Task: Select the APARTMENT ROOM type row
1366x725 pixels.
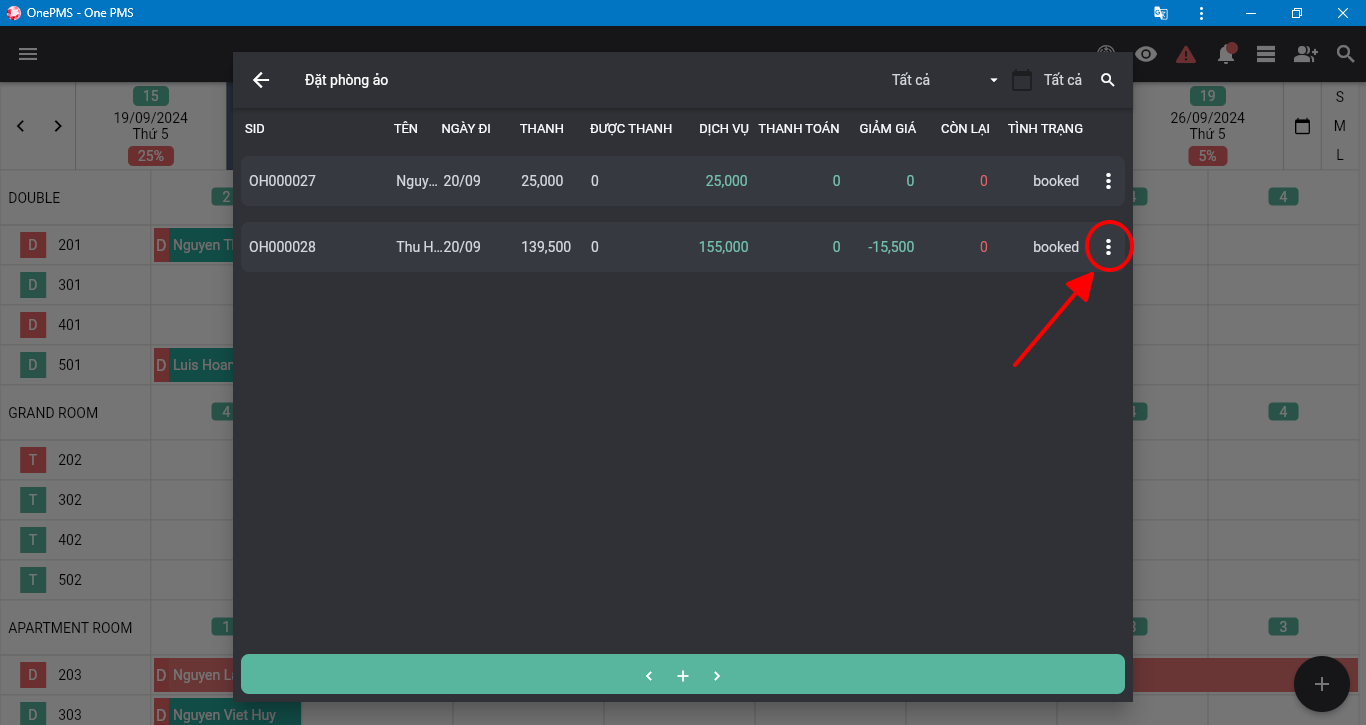Action: (76, 628)
